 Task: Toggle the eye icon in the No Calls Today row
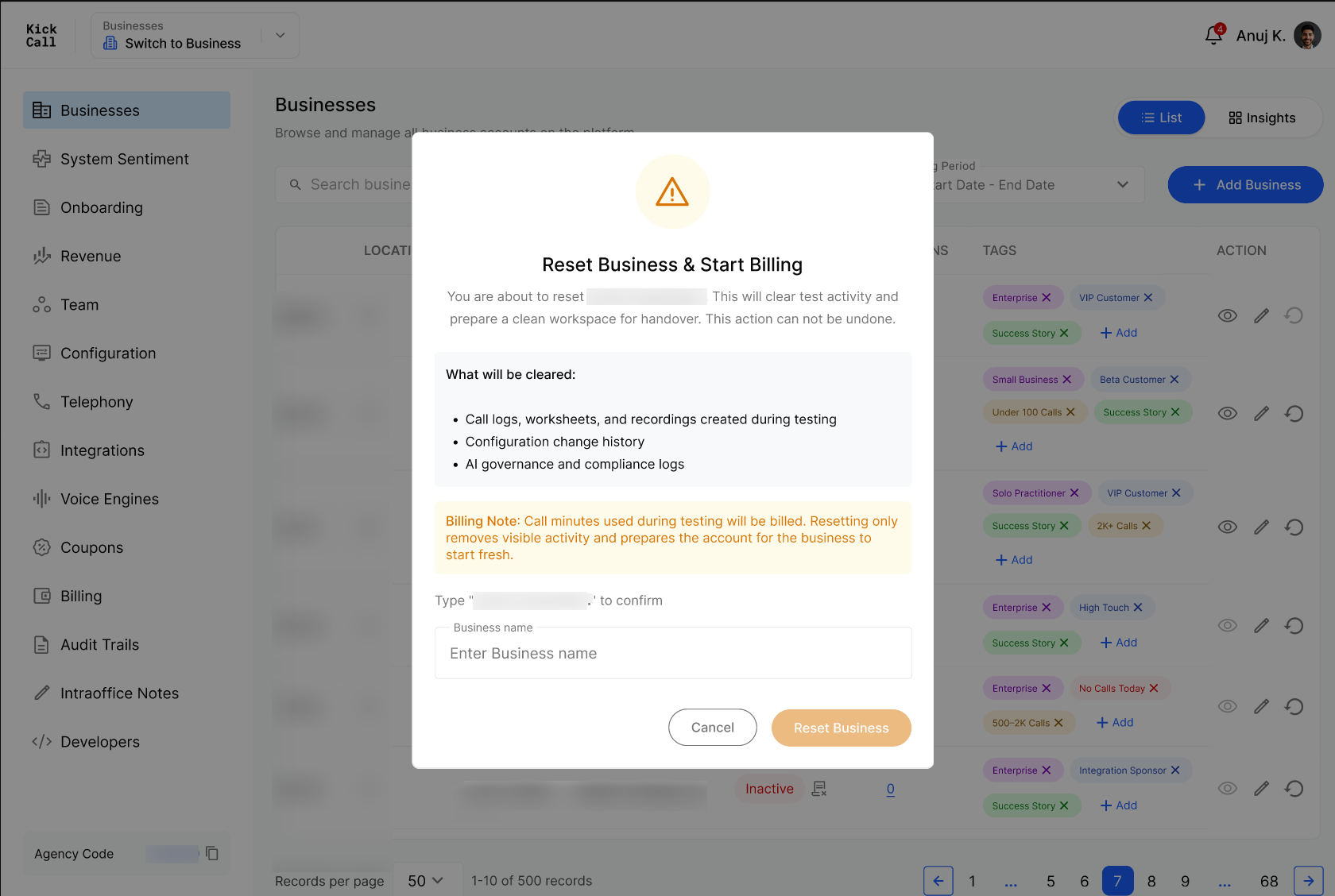1228,706
